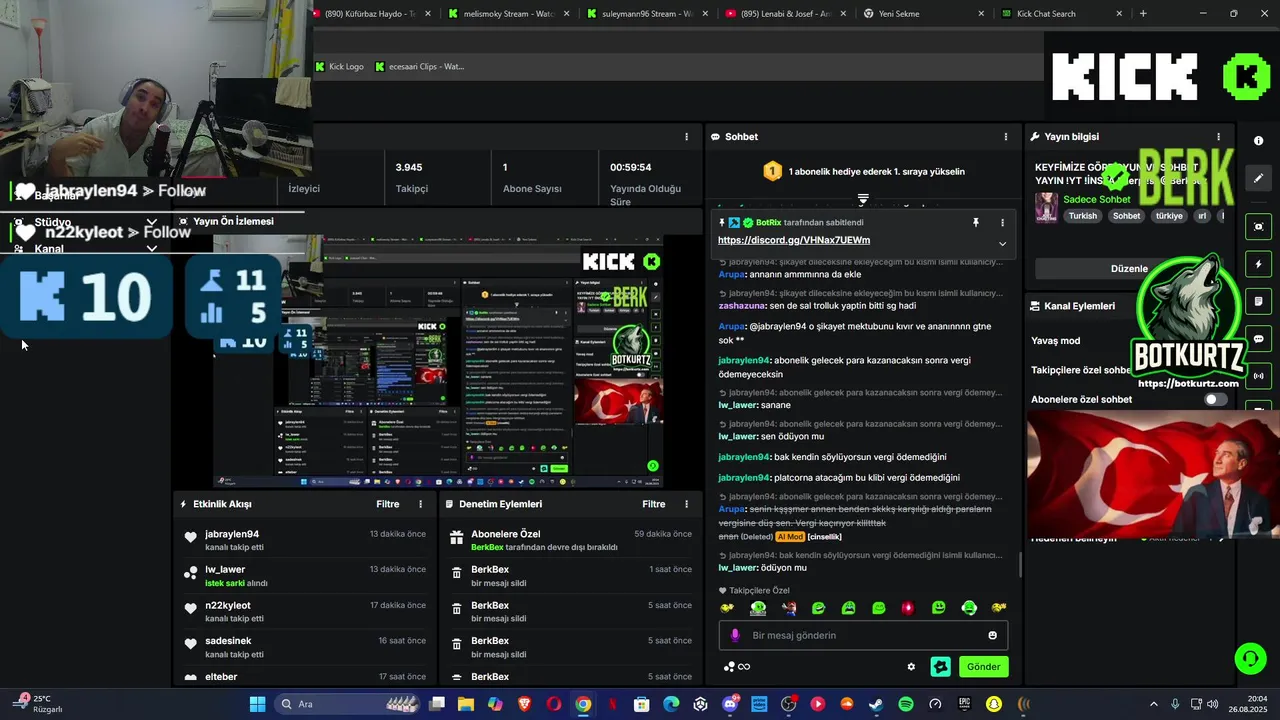Click the chat panel scrollbar
The width and height of the screenshot is (1280, 720).
click(1020, 565)
